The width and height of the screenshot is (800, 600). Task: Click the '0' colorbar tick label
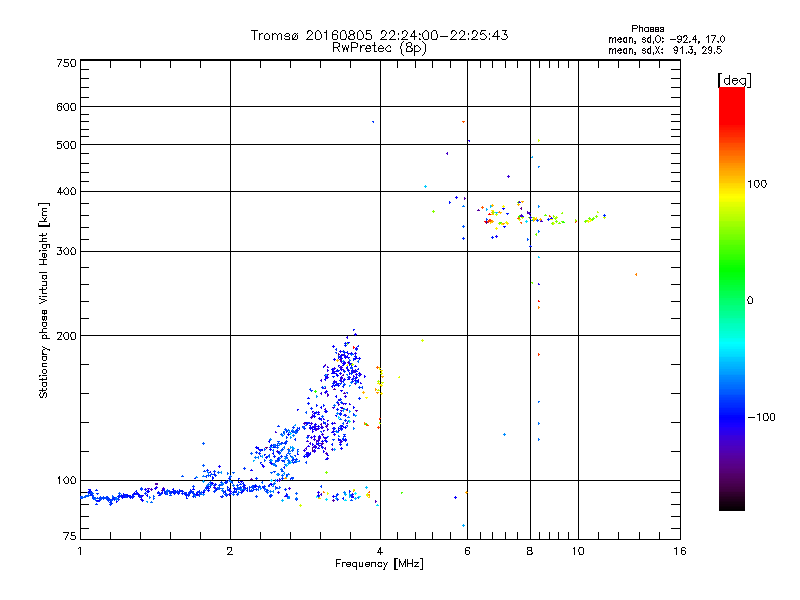tap(749, 301)
